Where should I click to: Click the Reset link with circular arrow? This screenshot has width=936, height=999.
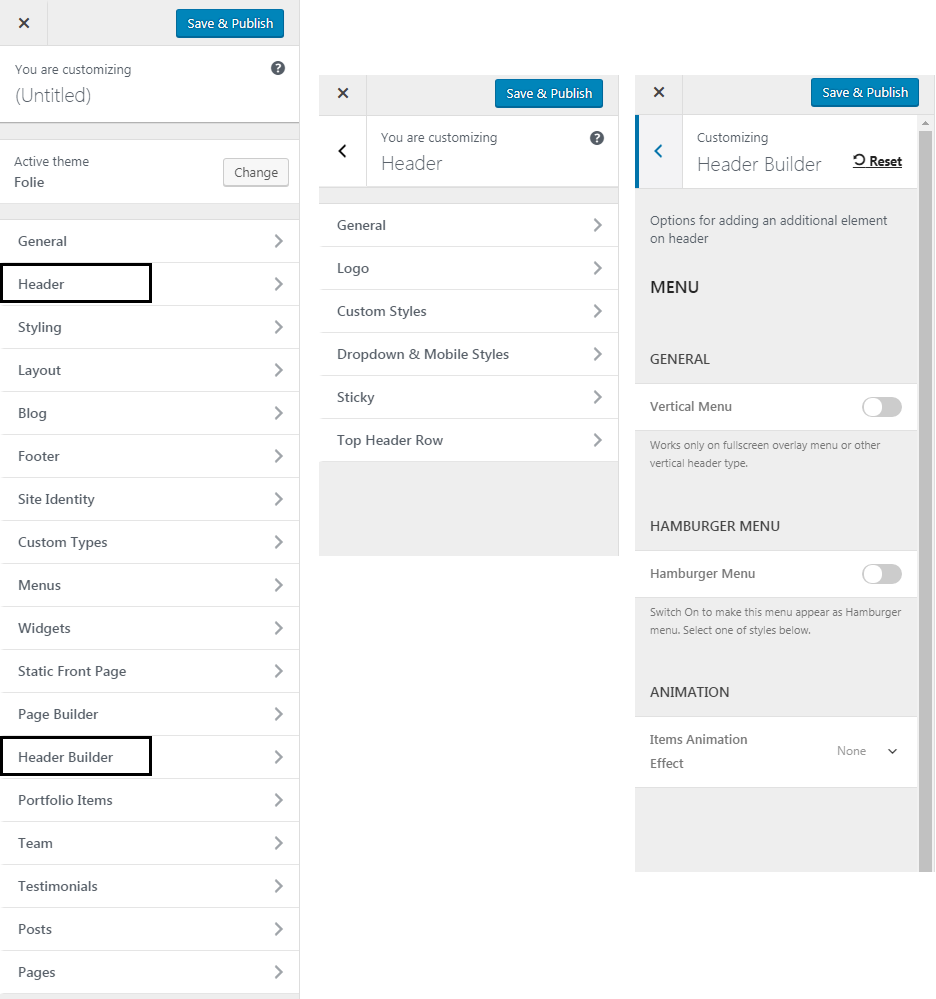877,161
